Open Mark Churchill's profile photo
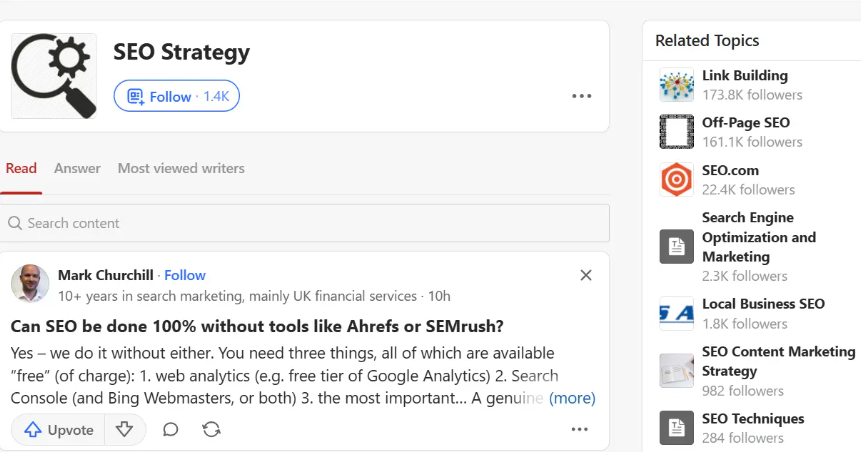 [30, 284]
